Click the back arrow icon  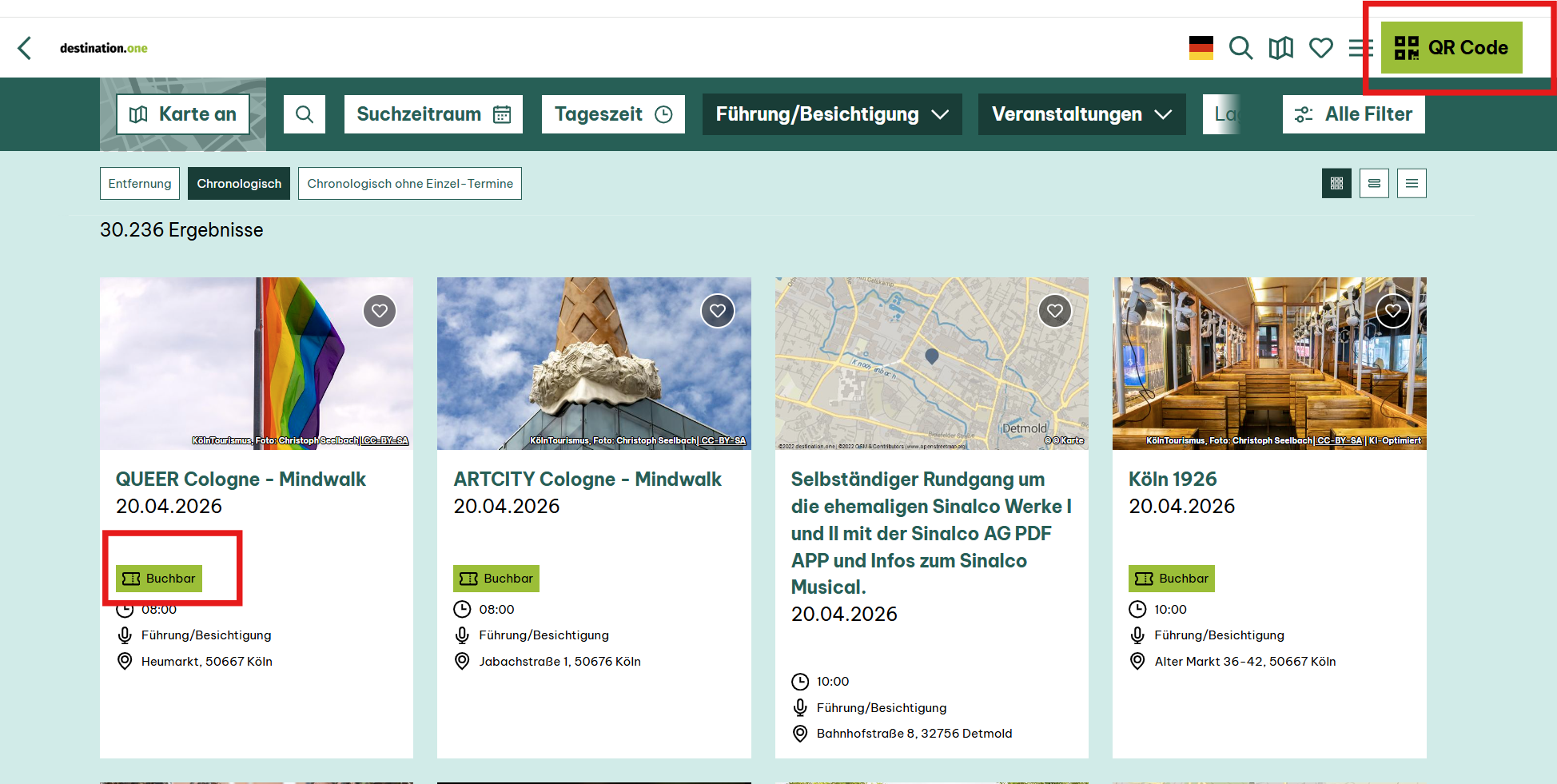(25, 48)
